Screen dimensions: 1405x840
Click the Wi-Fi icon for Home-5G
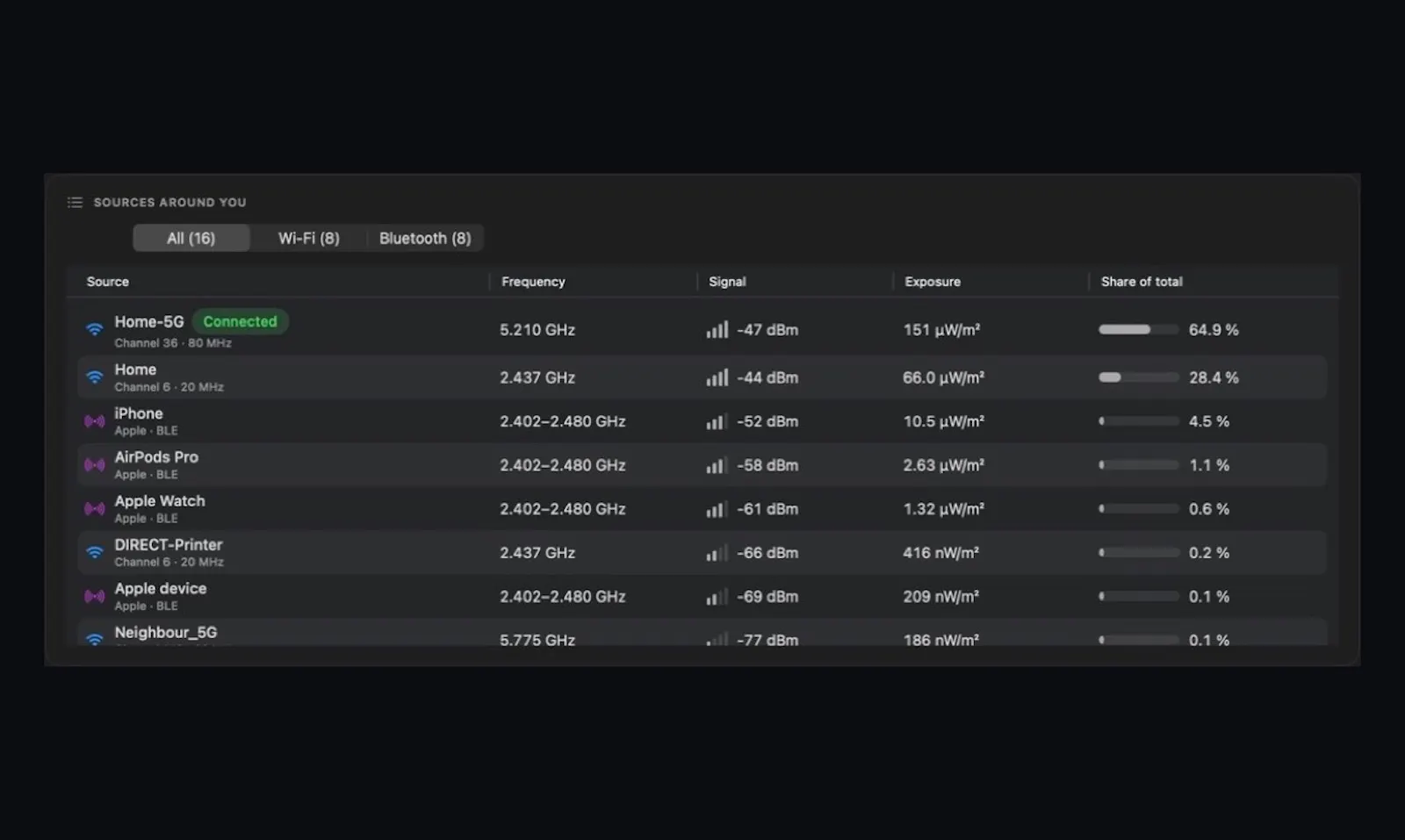[94, 330]
